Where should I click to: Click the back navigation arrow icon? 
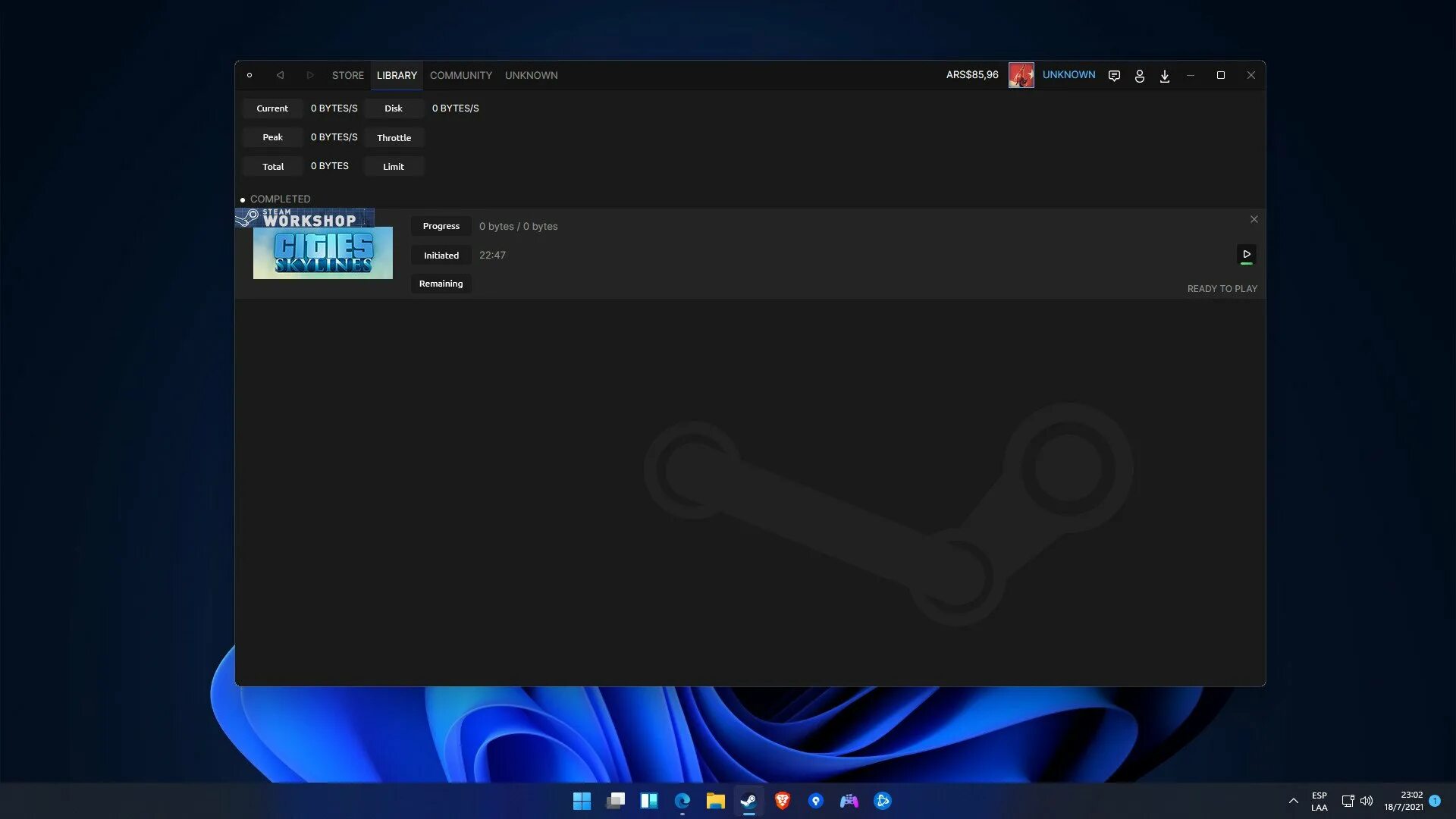[x=280, y=75]
